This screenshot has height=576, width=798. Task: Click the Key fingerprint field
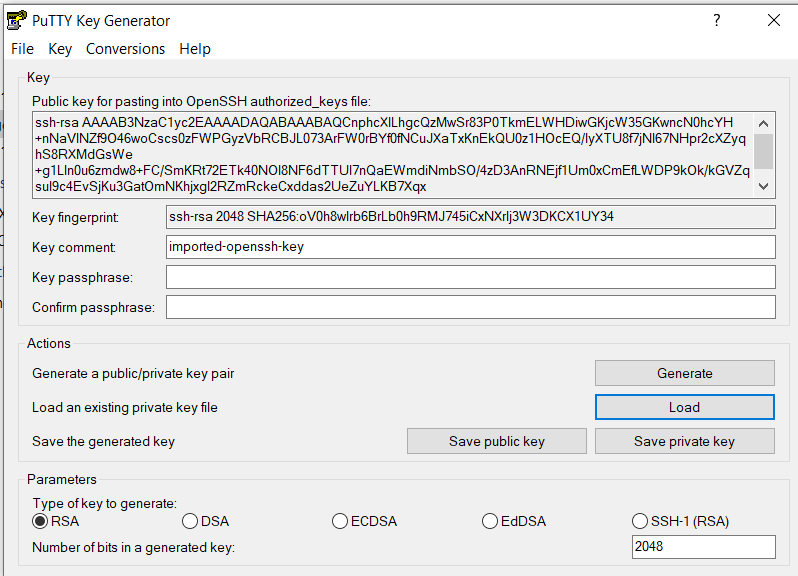tap(471, 217)
